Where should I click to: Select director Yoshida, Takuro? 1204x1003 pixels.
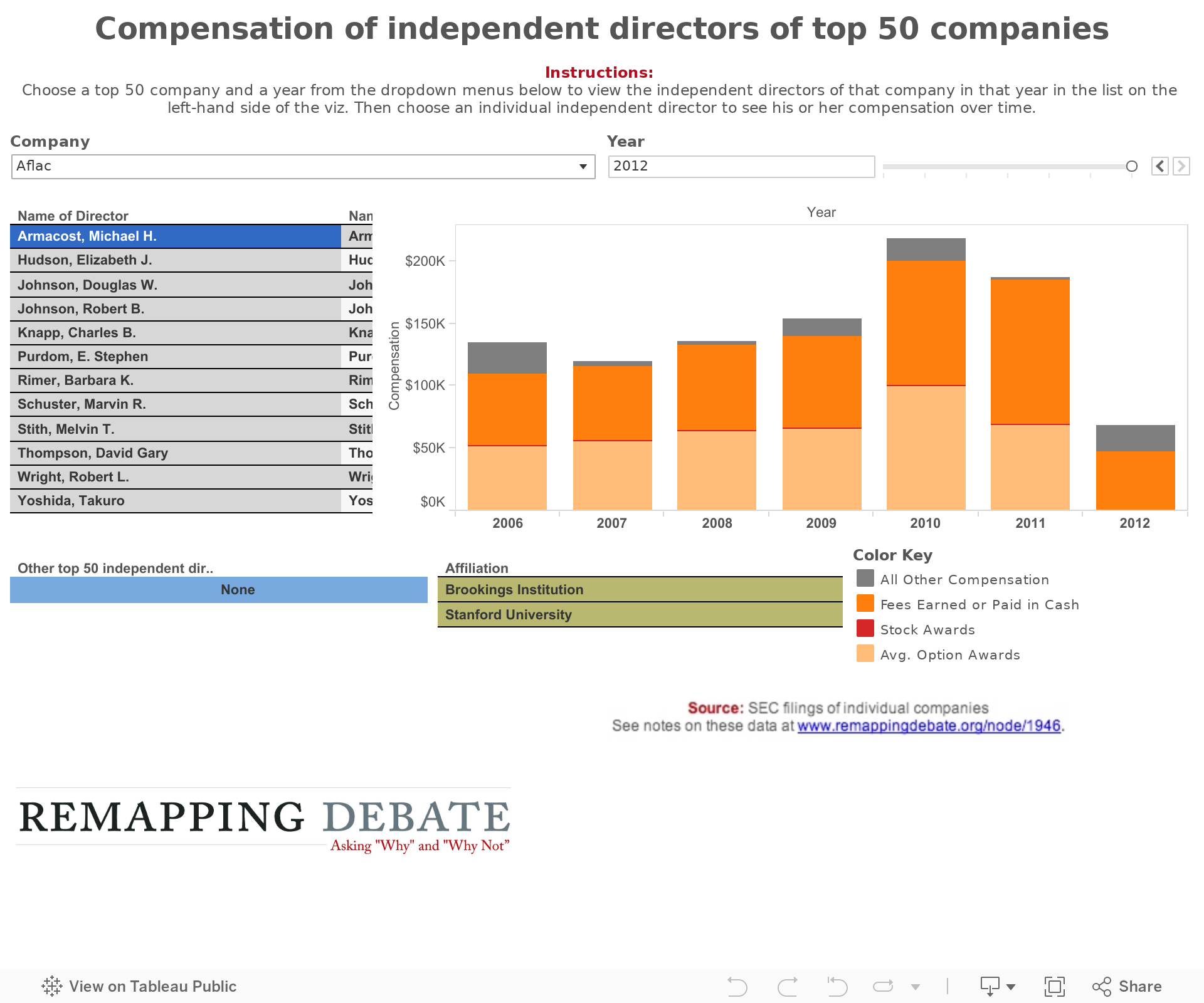tap(176, 500)
